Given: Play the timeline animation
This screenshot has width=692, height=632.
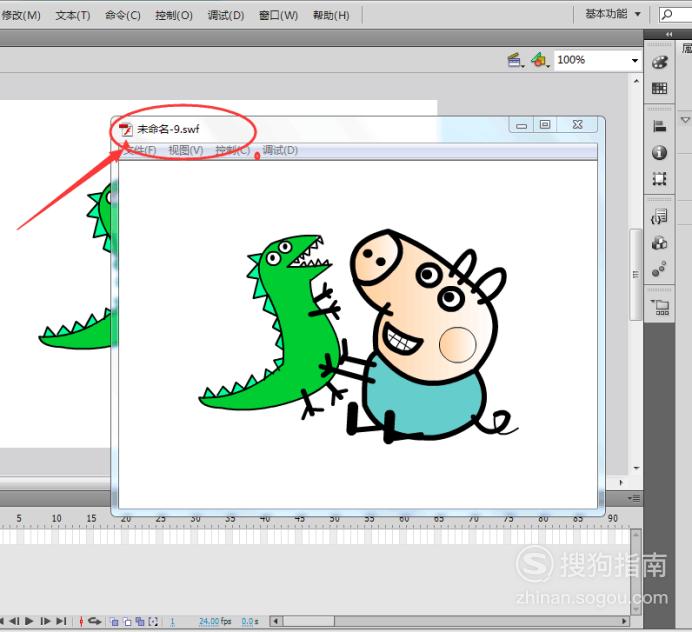Looking at the screenshot, I should [29, 621].
